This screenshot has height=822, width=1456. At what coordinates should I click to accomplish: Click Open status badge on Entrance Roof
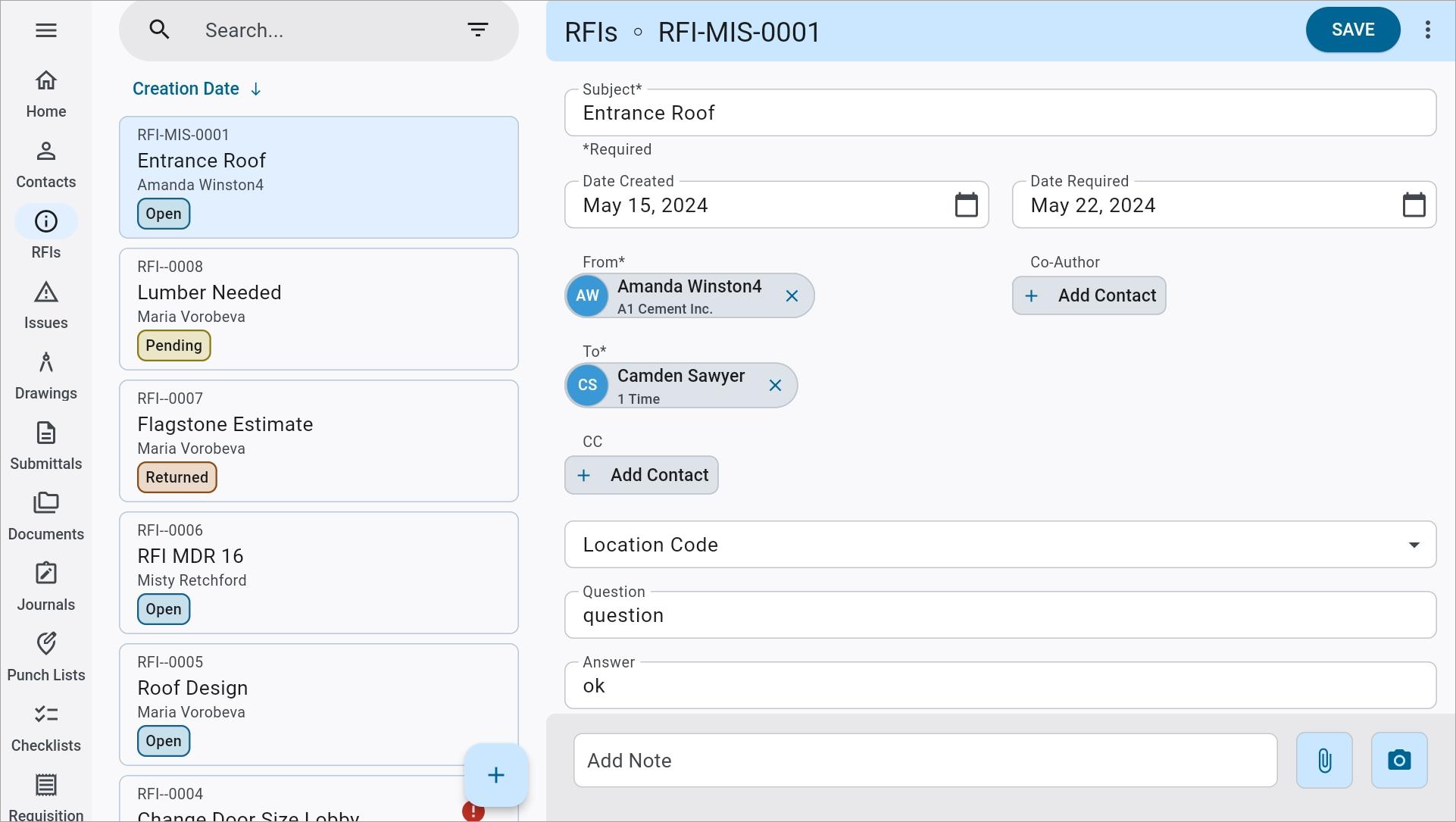click(164, 214)
